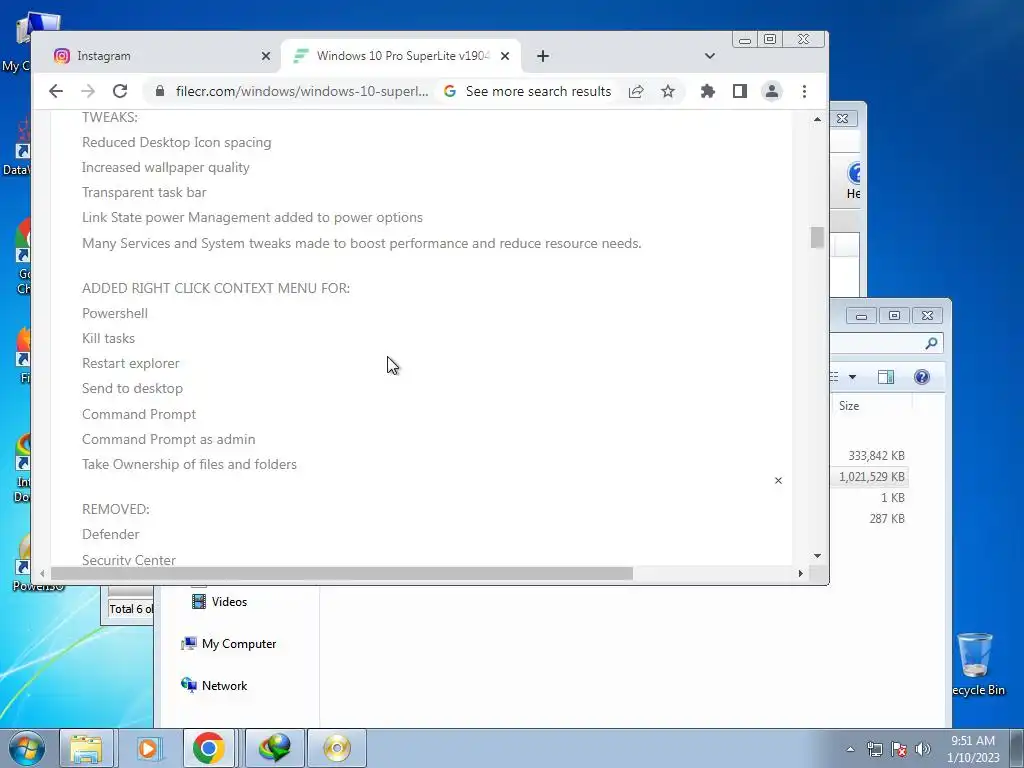This screenshot has height=768, width=1024.
Task: Click the Explorer search magnifier icon
Action: (x=931, y=343)
